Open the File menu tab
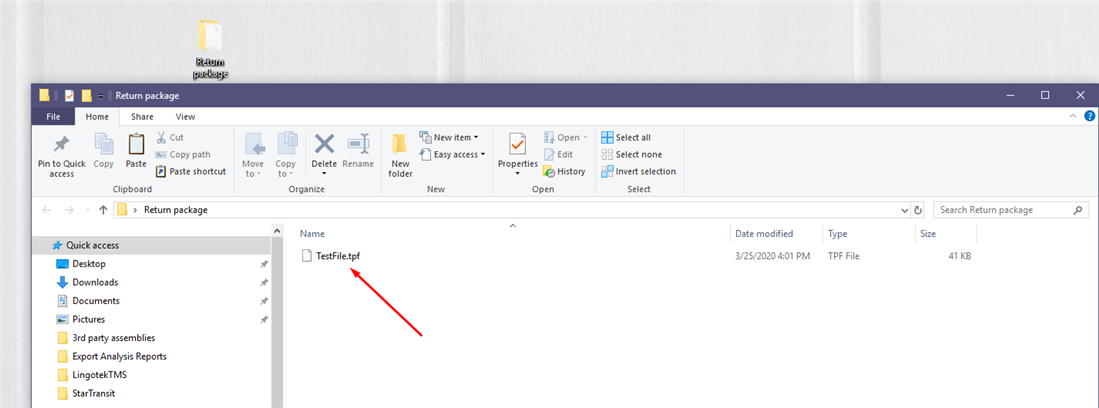The image size is (1099, 408). [53, 117]
